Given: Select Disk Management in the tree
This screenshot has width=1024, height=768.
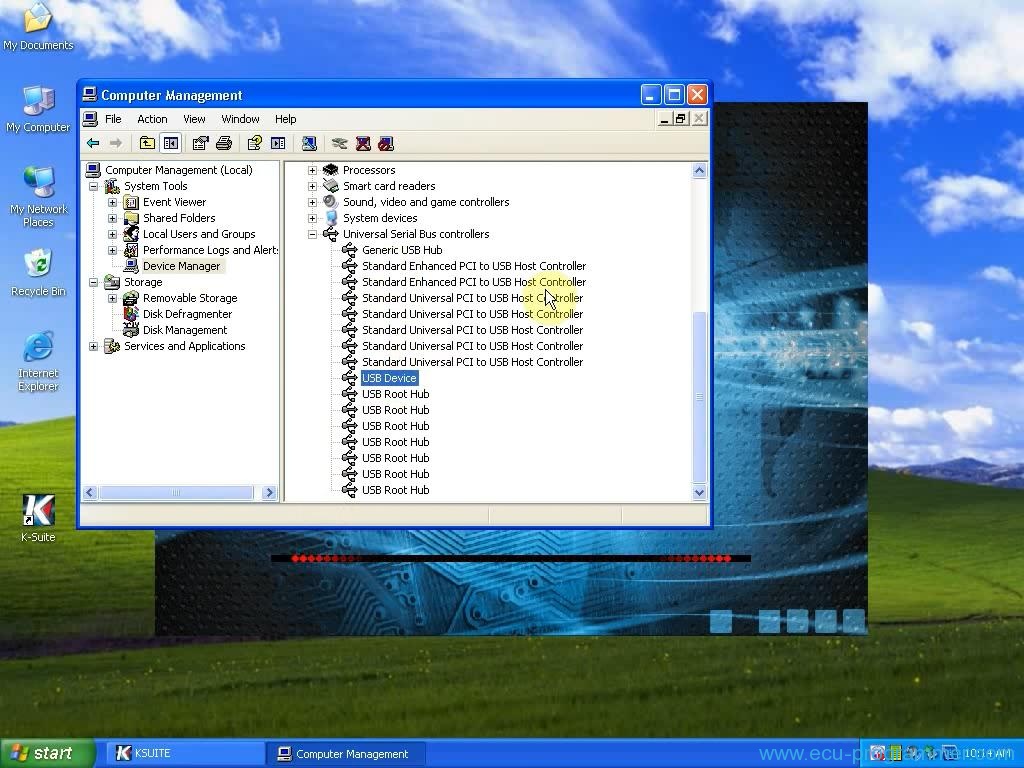Looking at the screenshot, I should point(184,330).
